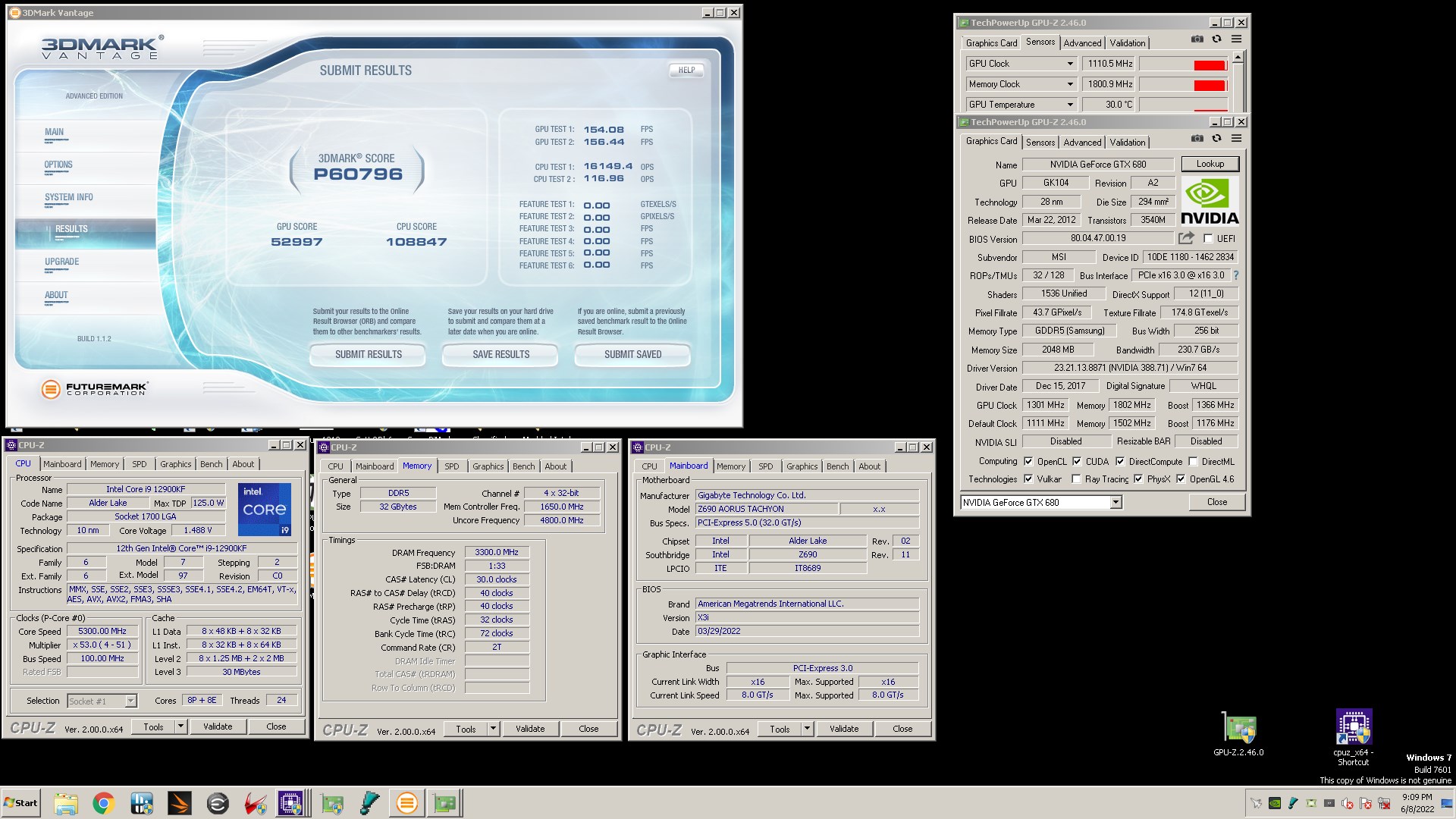The height and width of the screenshot is (819, 1456).
Task: Expand the Tools dropdown arrow in CPU-Z CPU window
Action: coord(180,726)
